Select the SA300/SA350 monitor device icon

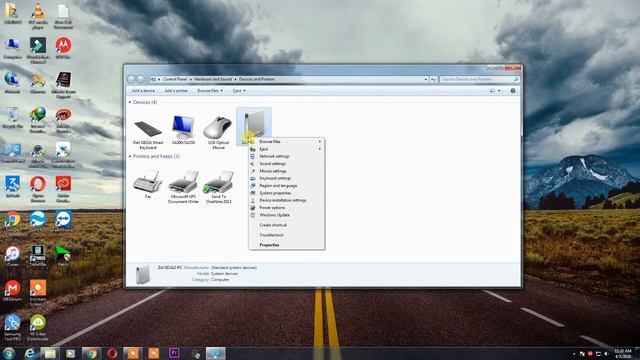pyautogui.click(x=183, y=127)
